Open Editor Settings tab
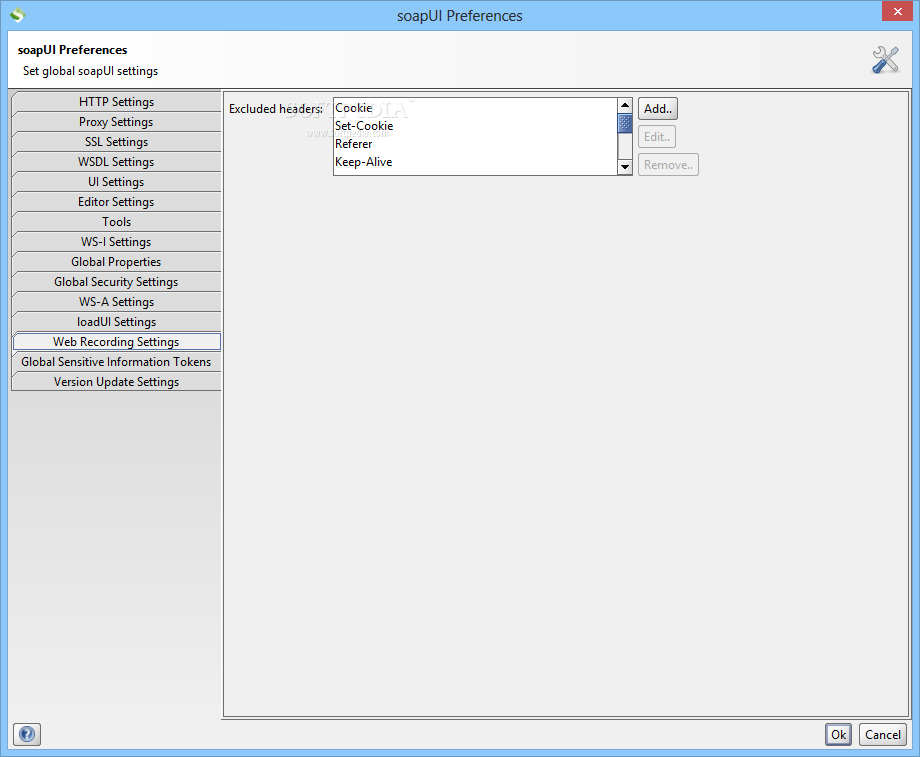Screen dimensions: 920x757 (x=116, y=201)
